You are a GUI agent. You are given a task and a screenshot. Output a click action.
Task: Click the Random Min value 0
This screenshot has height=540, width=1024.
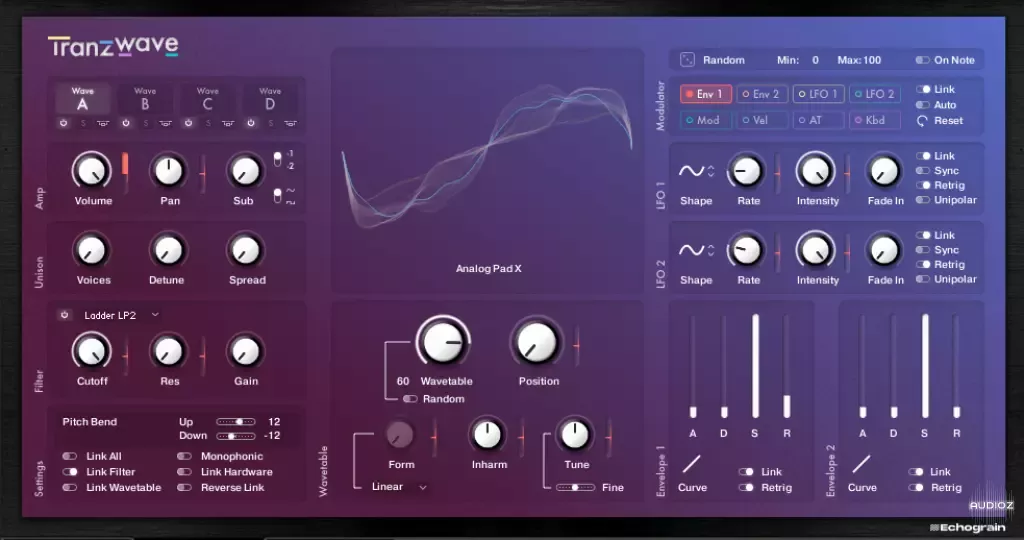[815, 60]
